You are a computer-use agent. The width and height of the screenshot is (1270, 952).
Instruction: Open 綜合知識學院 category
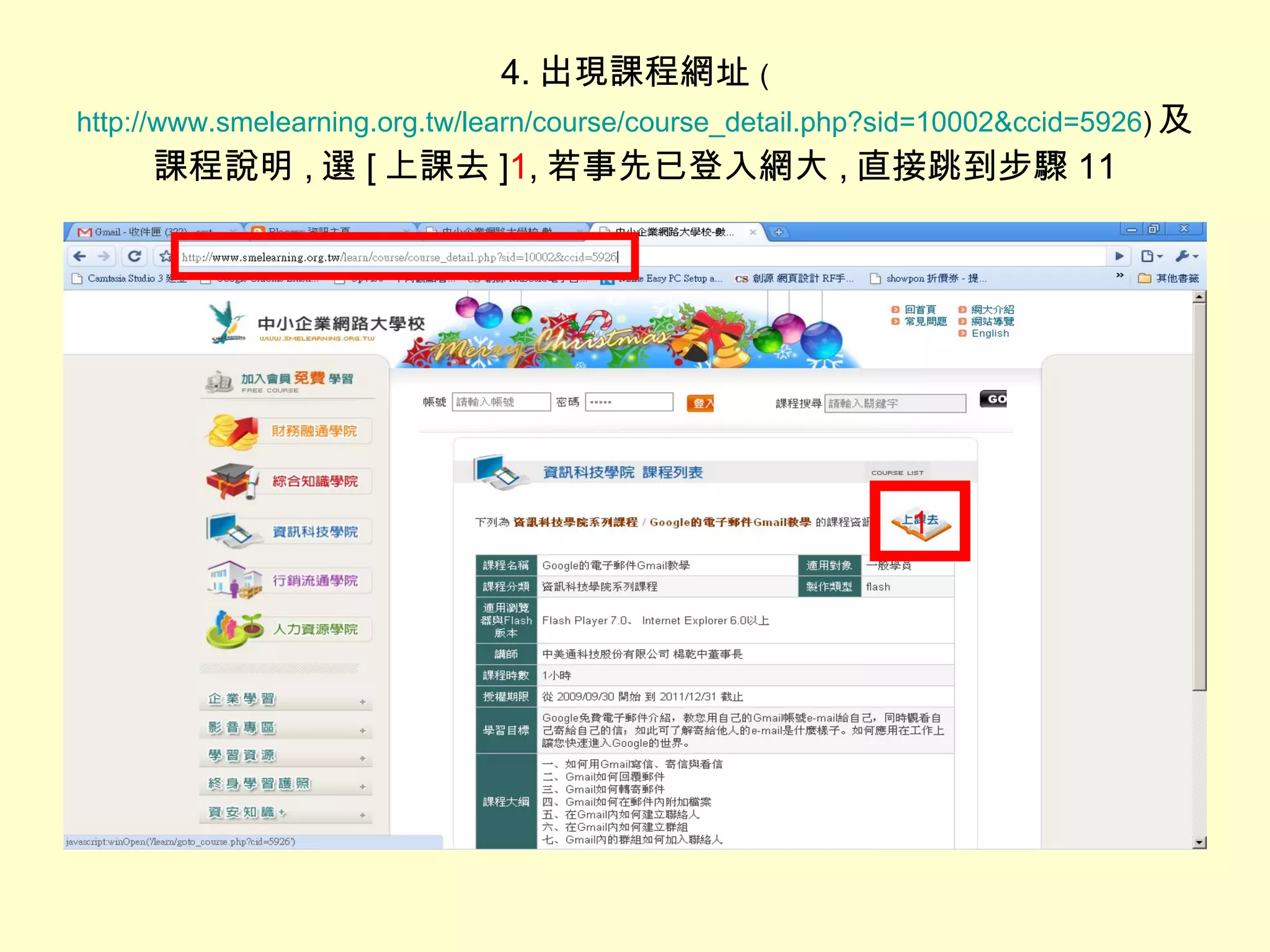point(290,481)
